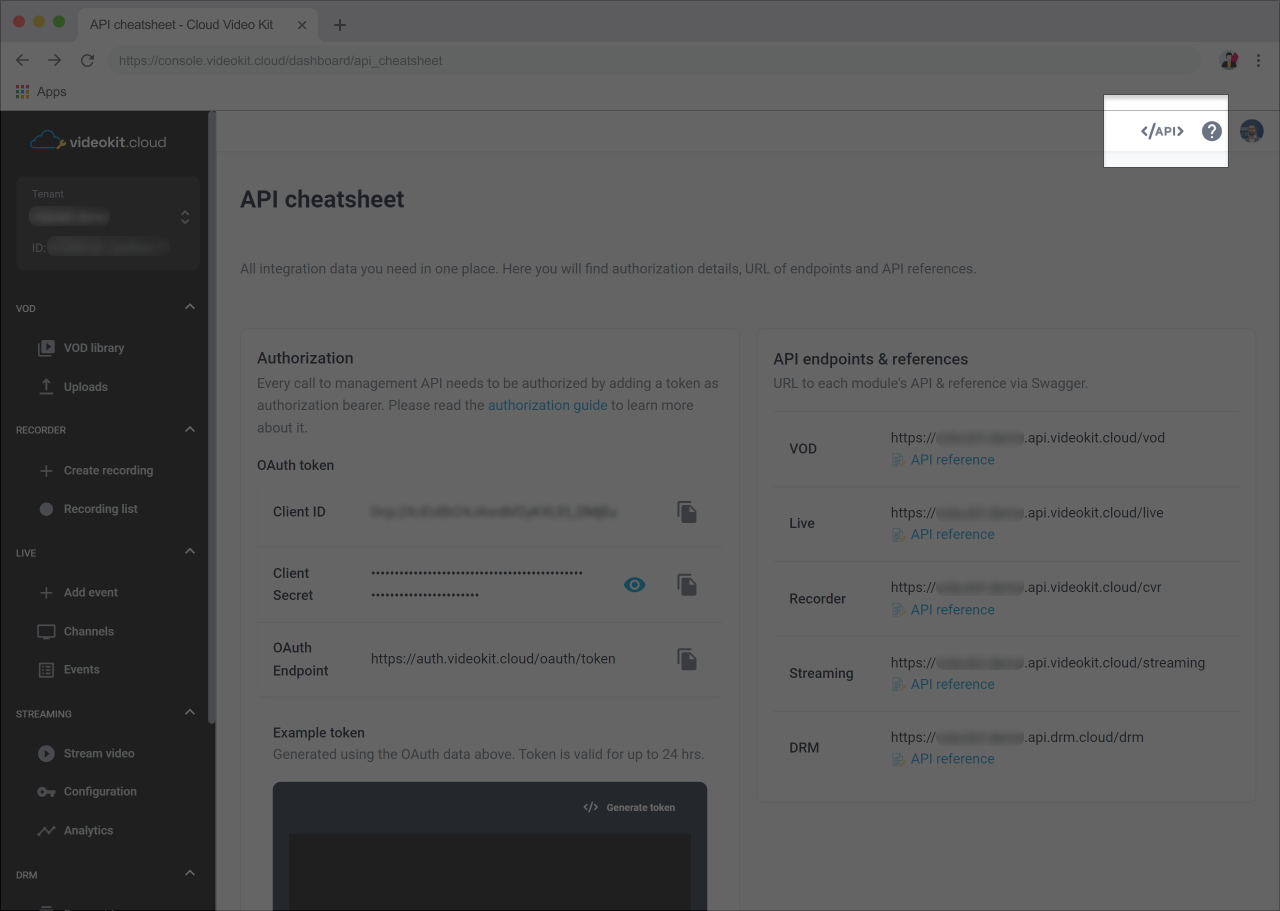Focus the browser address bar

[653, 60]
